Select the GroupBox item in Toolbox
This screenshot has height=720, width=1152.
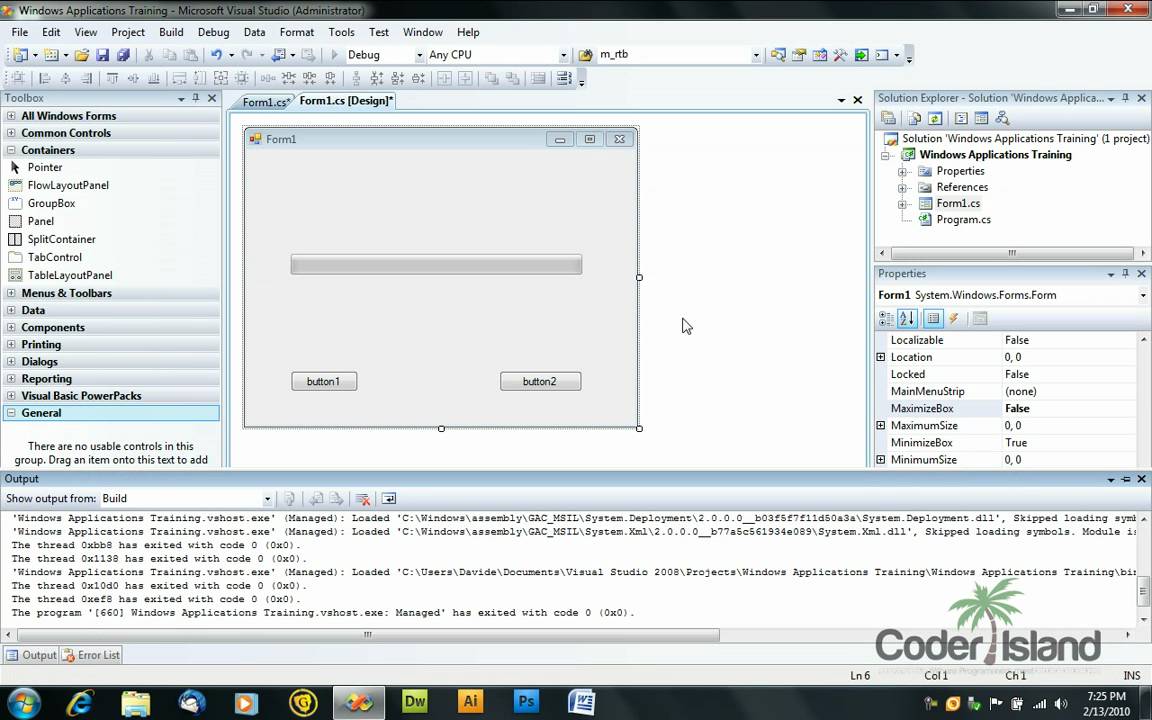coord(51,204)
